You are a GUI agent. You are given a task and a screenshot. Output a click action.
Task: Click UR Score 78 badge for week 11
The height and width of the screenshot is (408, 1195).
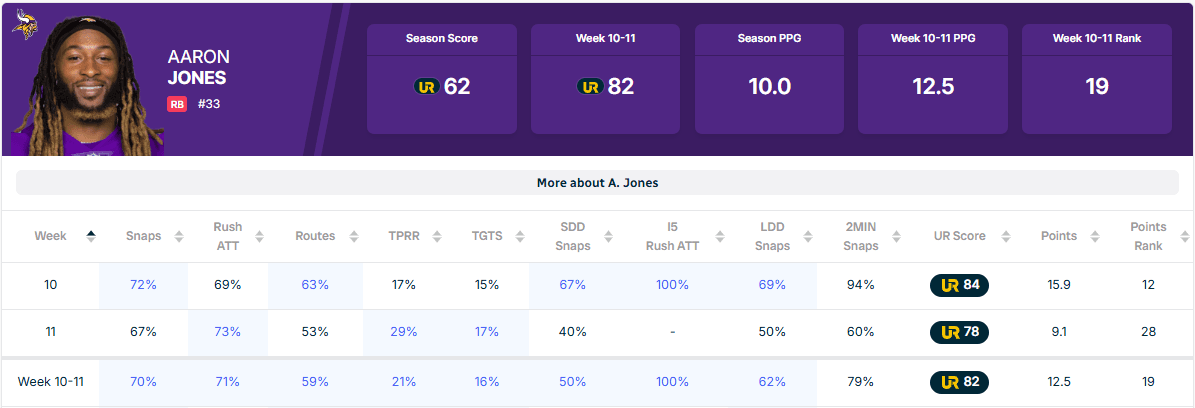tap(959, 332)
